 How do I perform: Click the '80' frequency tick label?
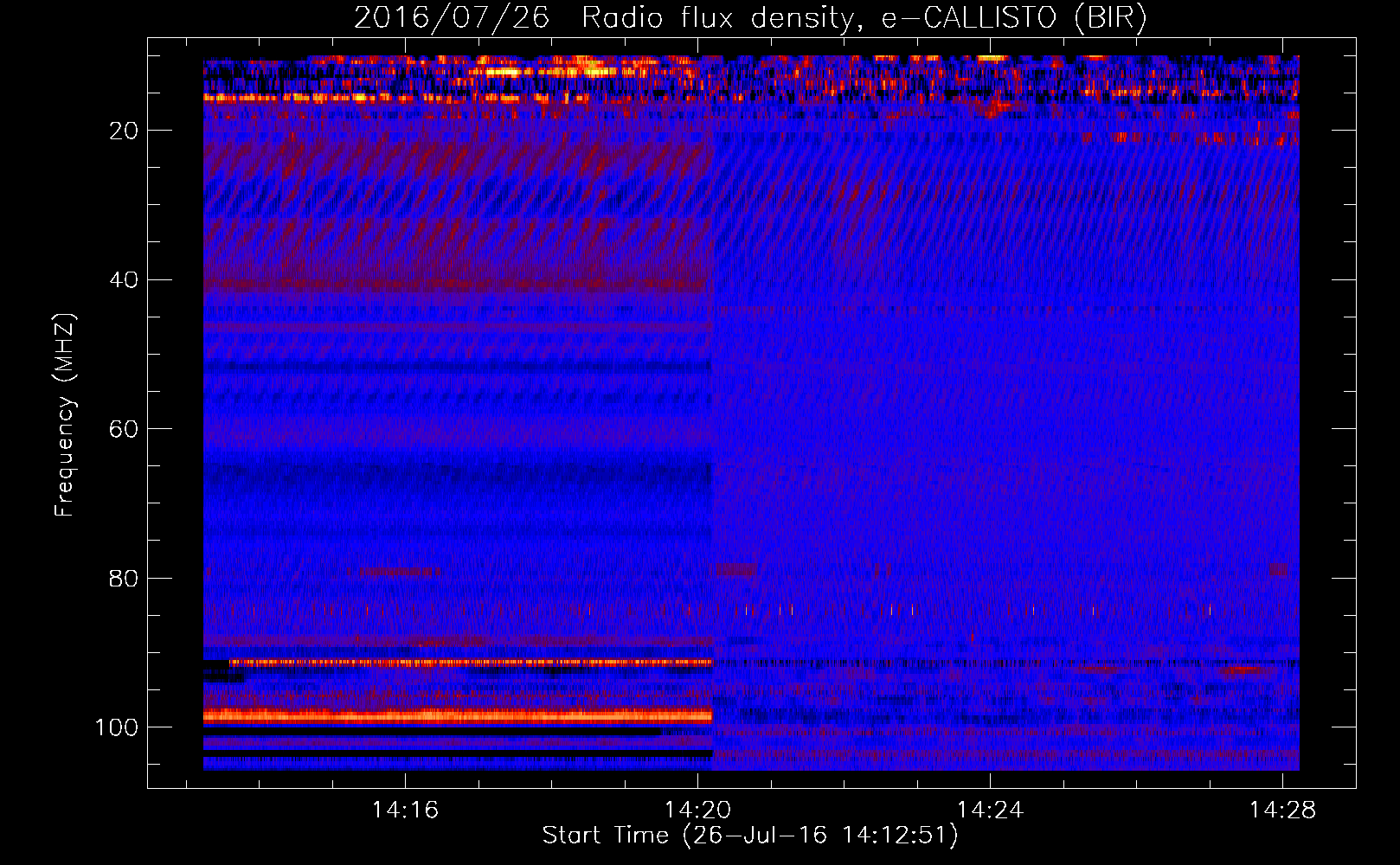[x=124, y=578]
